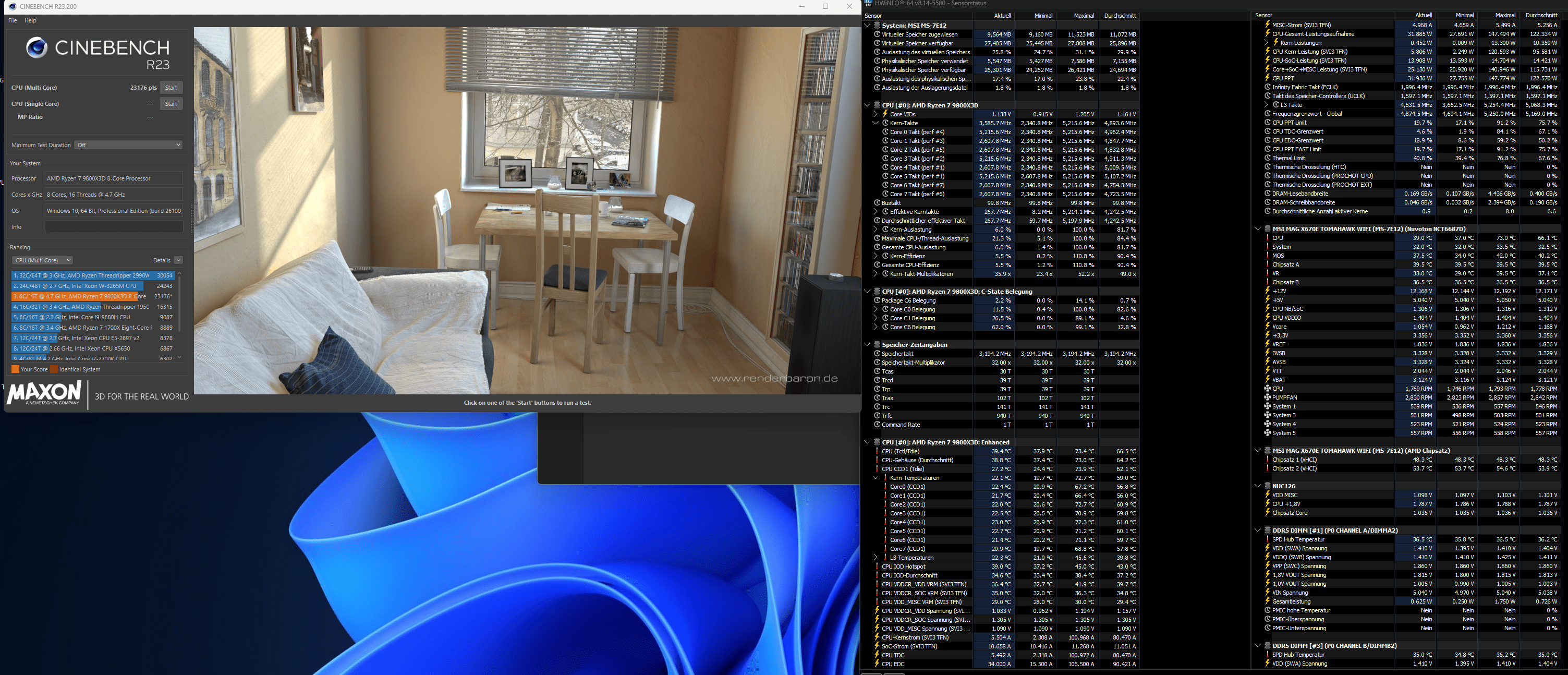
Task: Click clock icon of Bustakt row
Action: pos(877,203)
